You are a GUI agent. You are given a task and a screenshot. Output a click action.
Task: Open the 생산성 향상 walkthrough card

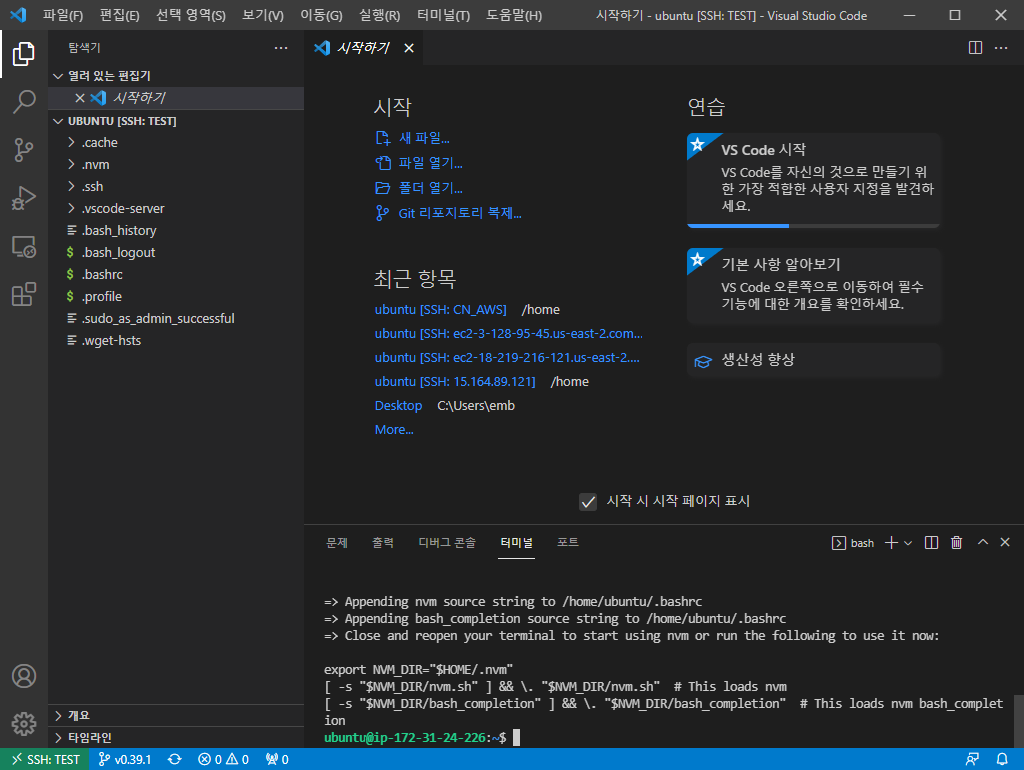coord(814,360)
